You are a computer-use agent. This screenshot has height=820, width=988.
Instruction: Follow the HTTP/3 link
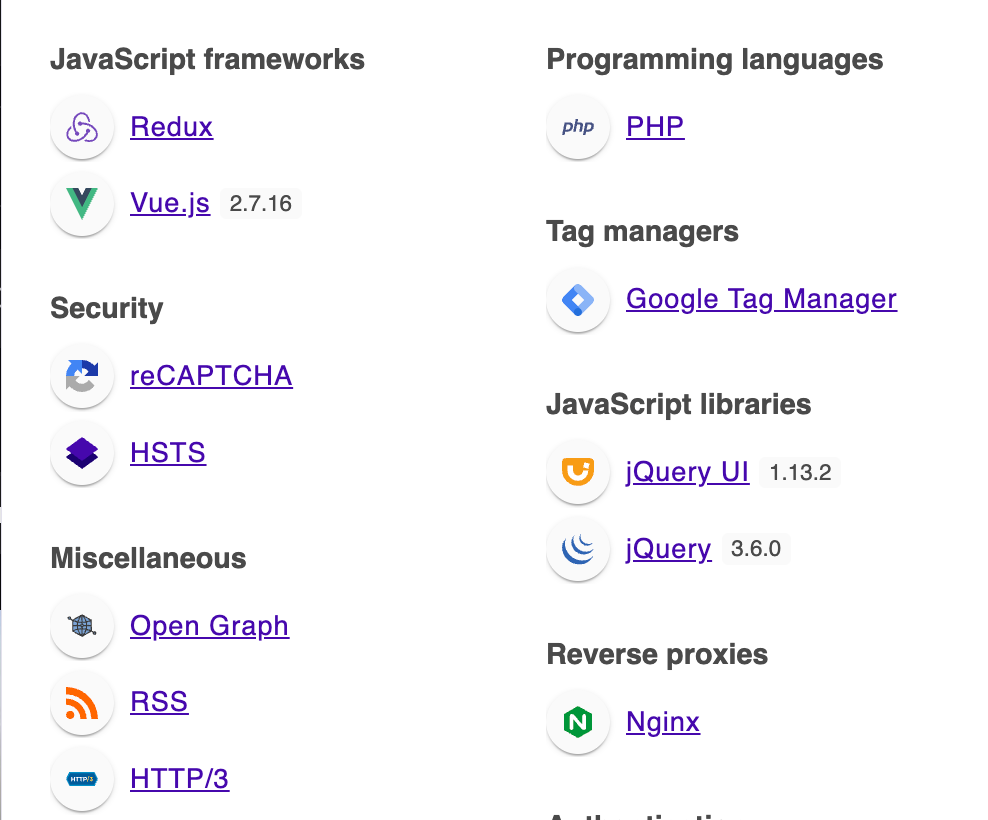click(x=180, y=779)
